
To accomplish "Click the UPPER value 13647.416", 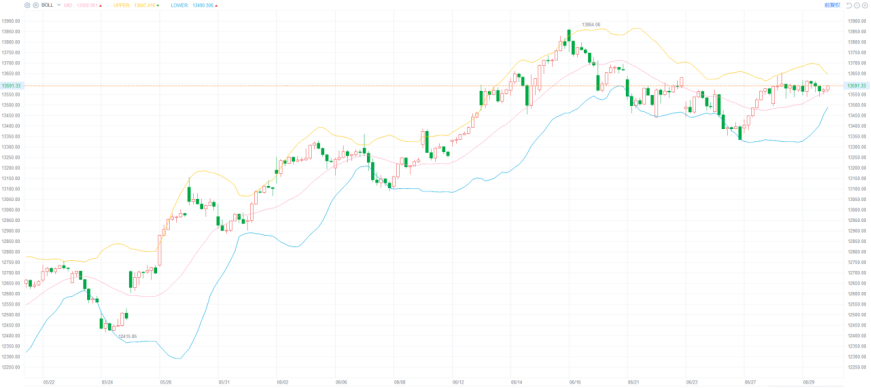I will click(145, 5).
